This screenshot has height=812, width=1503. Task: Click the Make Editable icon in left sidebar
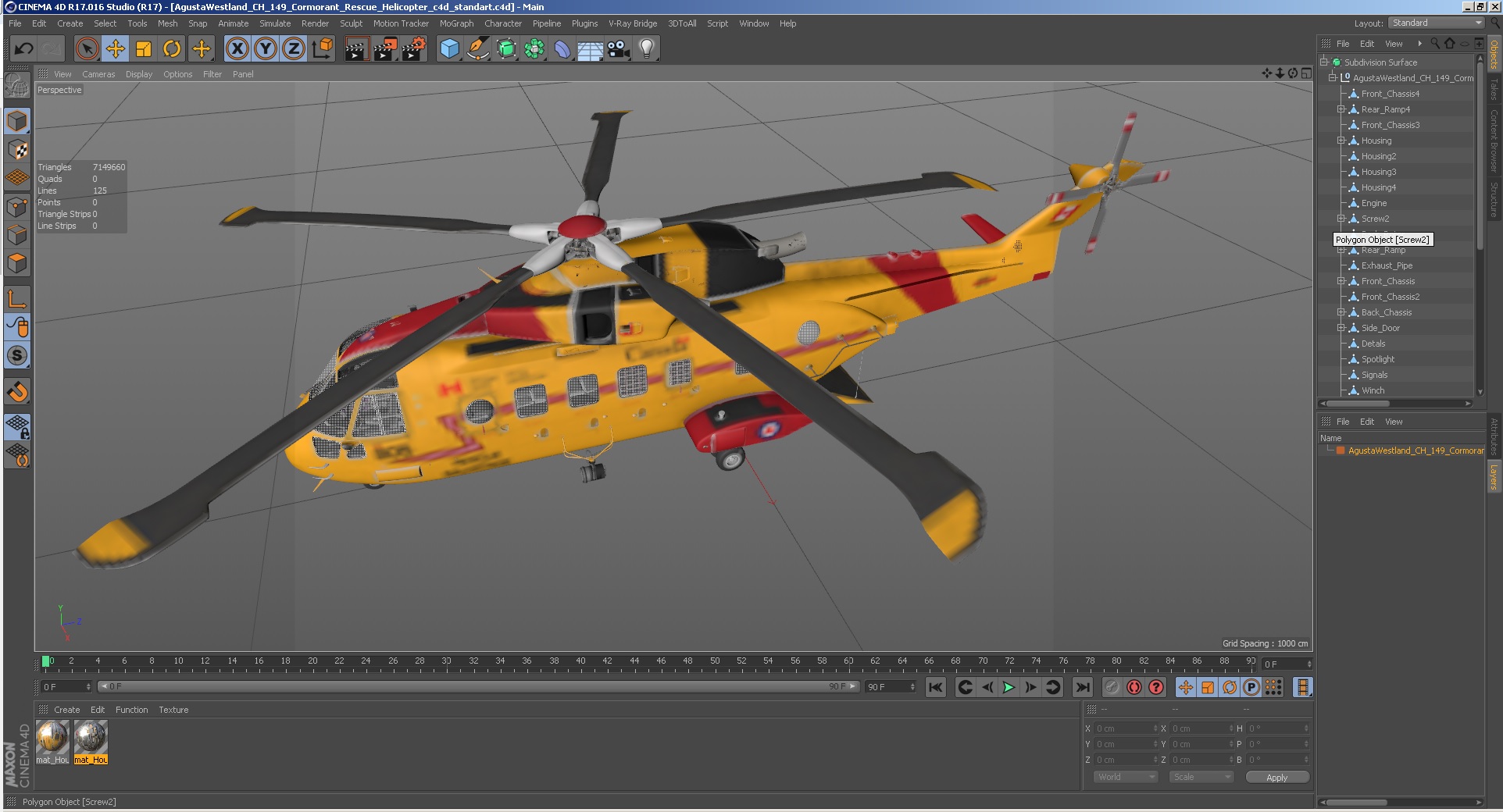pyautogui.click(x=17, y=85)
